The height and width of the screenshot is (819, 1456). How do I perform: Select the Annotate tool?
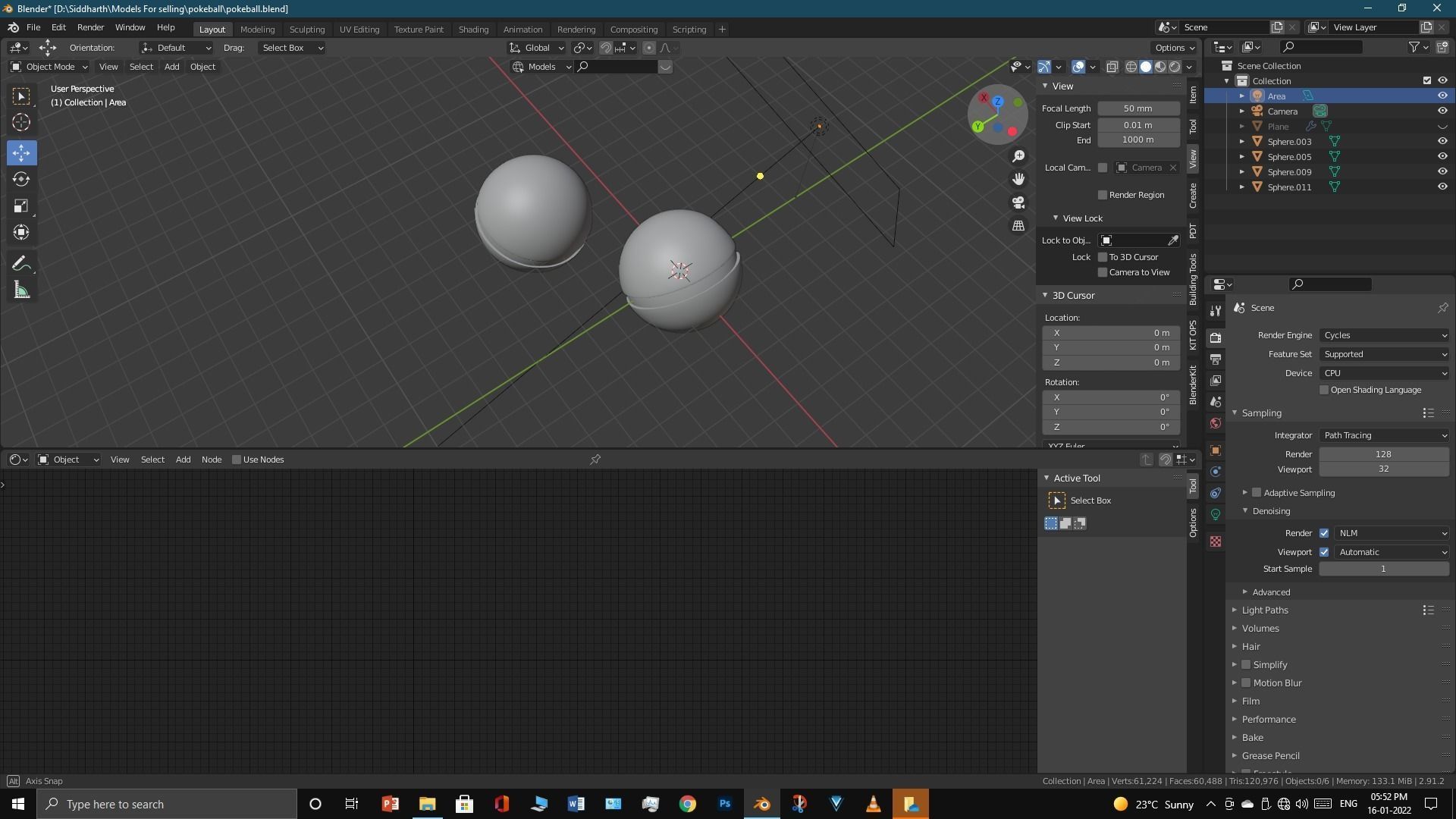[x=21, y=264]
